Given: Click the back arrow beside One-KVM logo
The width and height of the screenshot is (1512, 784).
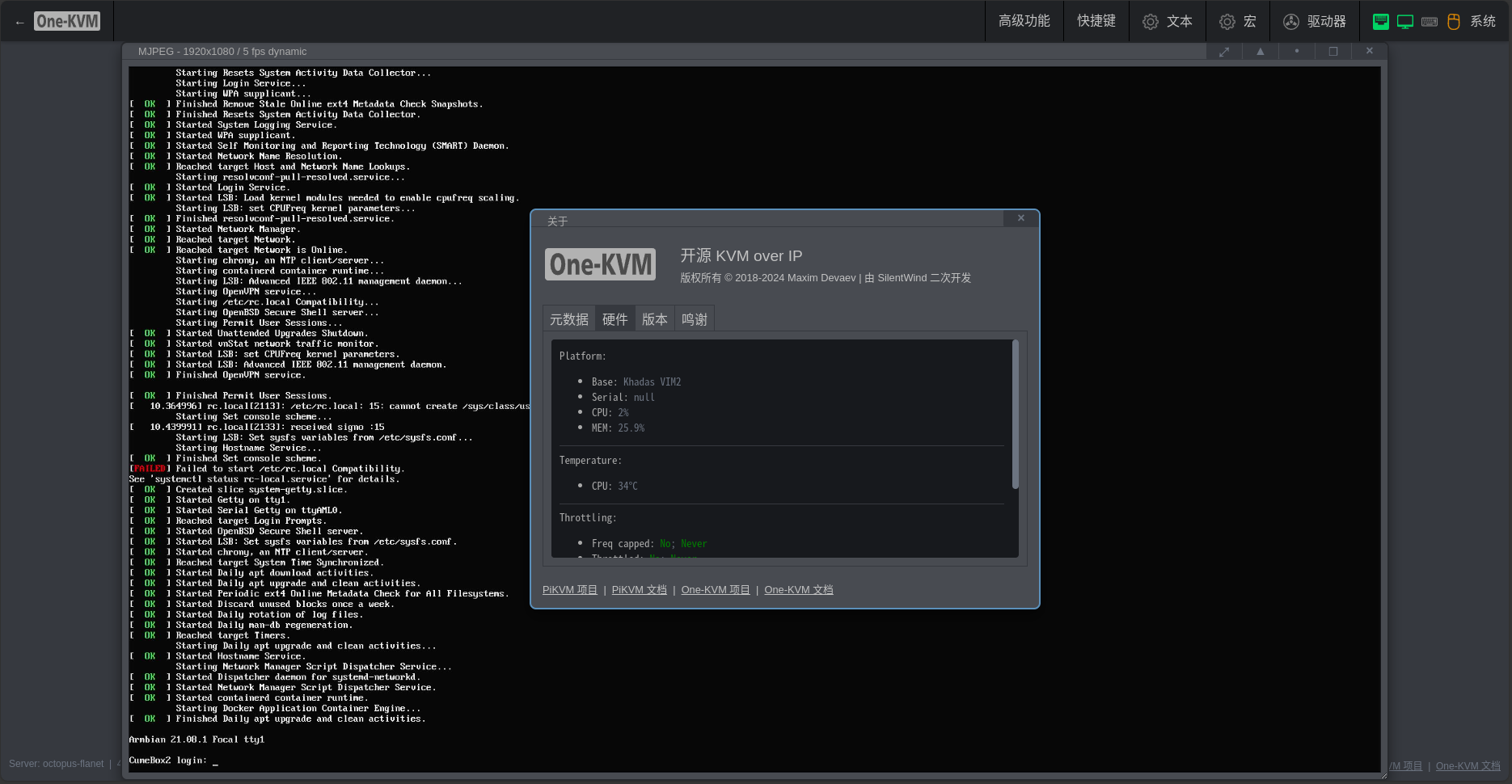Looking at the screenshot, I should pyautogui.click(x=19, y=23).
